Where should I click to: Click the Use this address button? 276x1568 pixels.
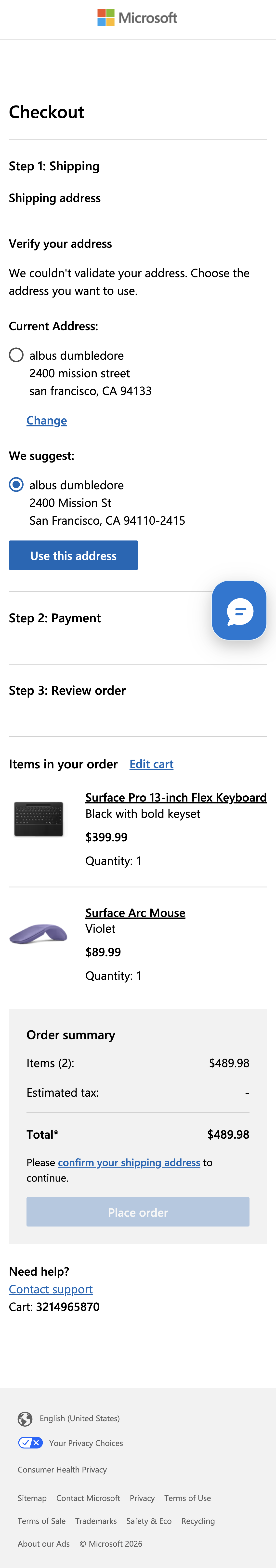tap(73, 555)
